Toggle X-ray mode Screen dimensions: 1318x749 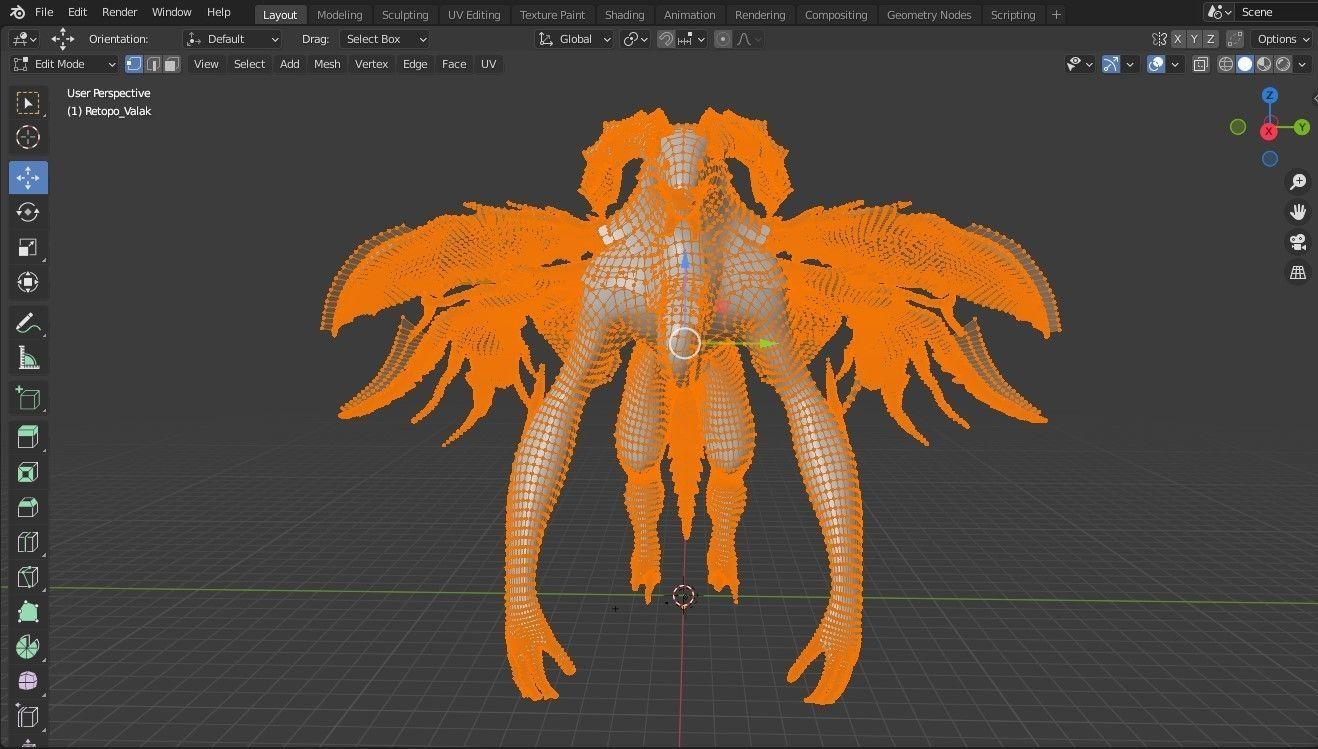click(x=1200, y=64)
